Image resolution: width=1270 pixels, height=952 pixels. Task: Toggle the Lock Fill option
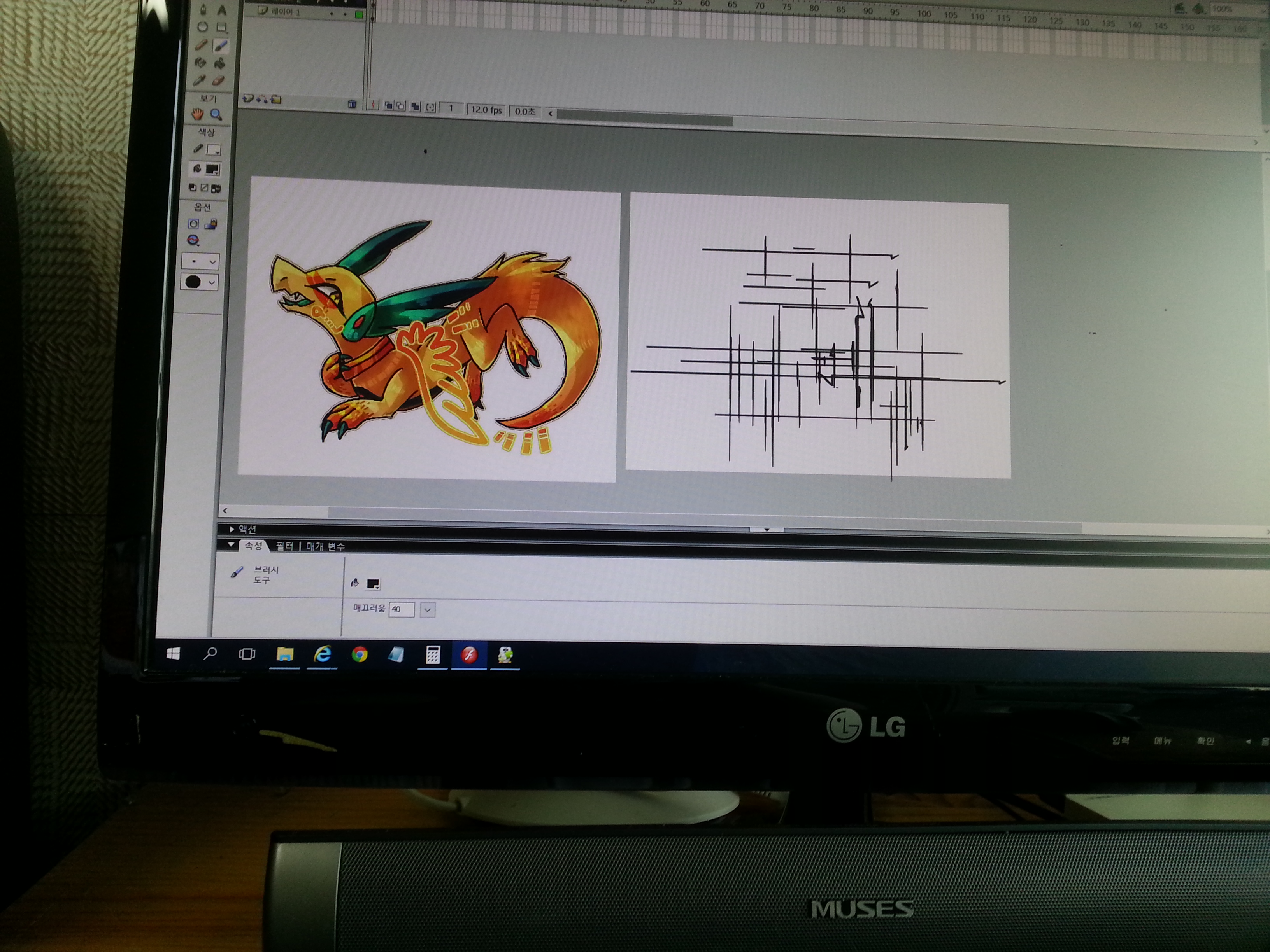pos(211,224)
